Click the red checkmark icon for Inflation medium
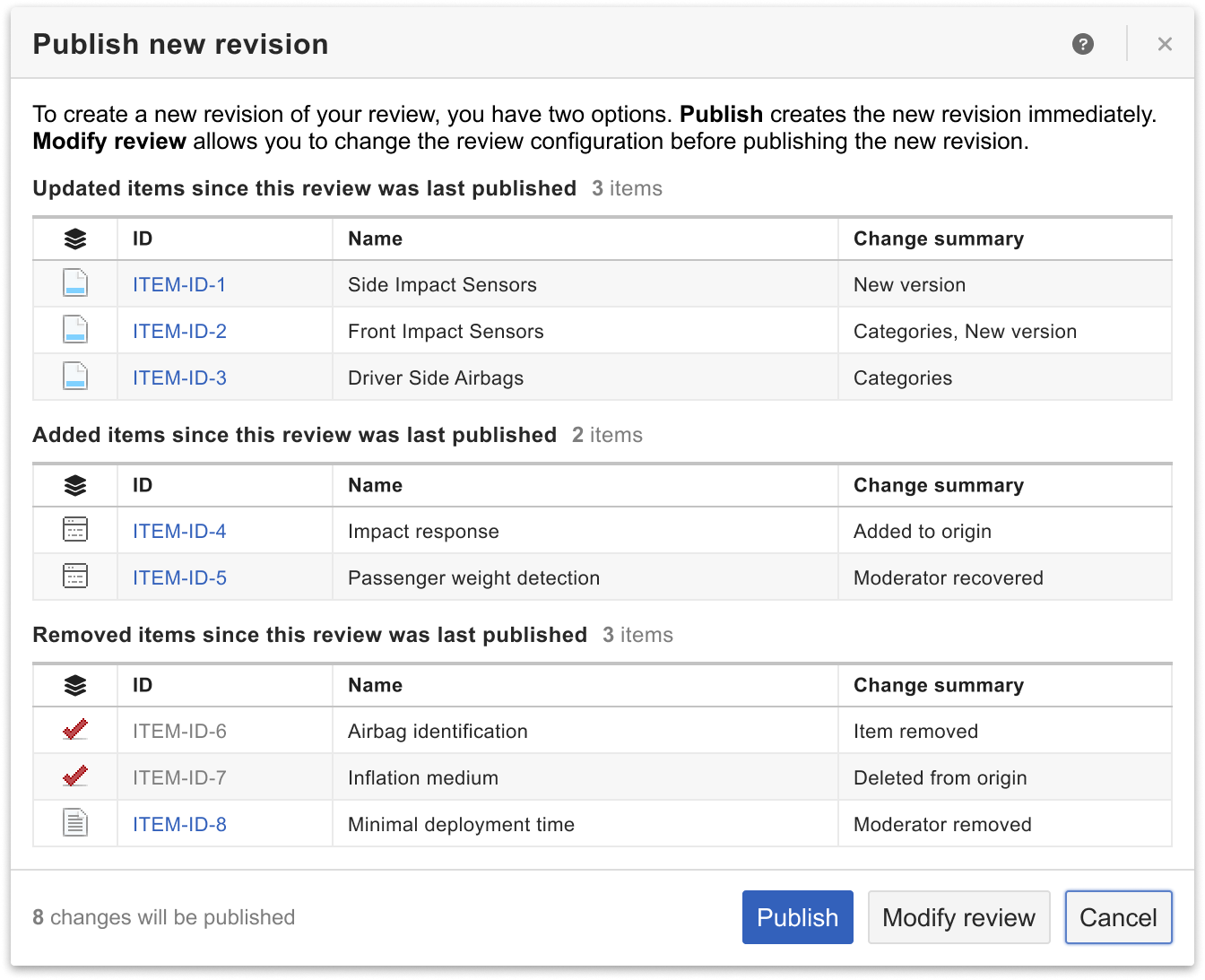Viewport: 1205px width, 980px height. (x=75, y=777)
